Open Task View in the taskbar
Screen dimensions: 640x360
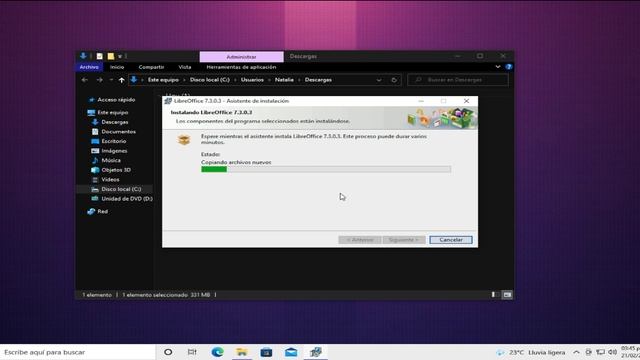coord(192,352)
